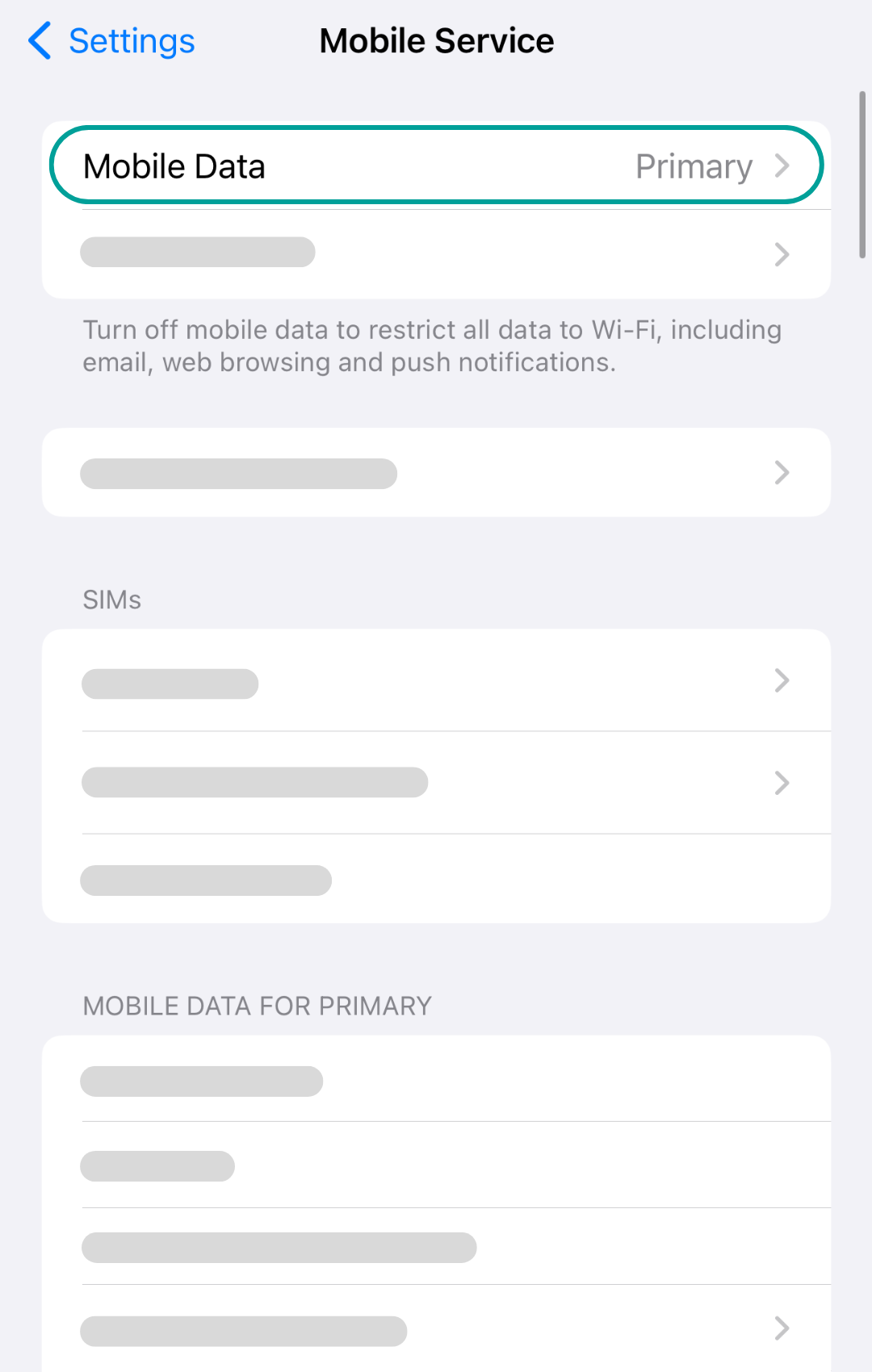
Task: Tap the chevron on the standalone row above SIMs
Action: (x=782, y=472)
